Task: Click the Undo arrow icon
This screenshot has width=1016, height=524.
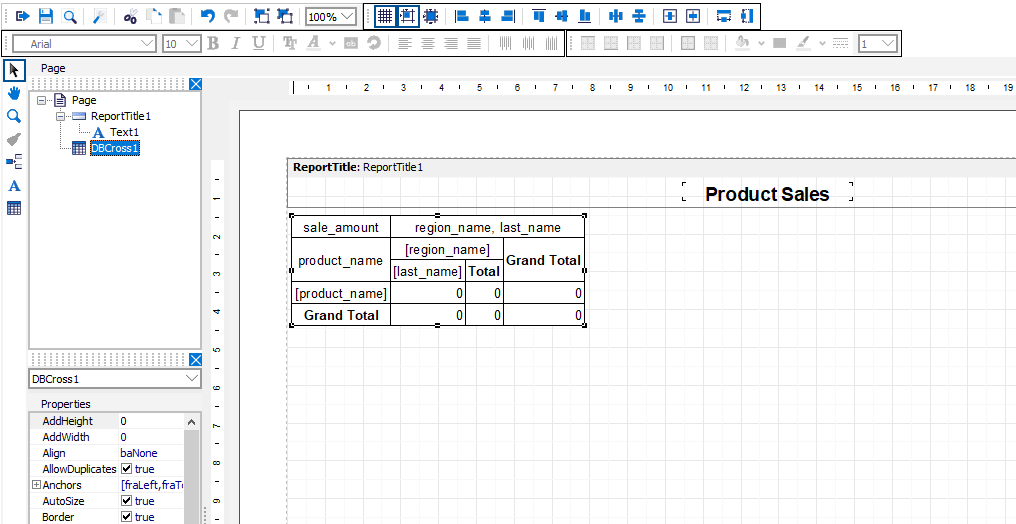Action: [207, 16]
